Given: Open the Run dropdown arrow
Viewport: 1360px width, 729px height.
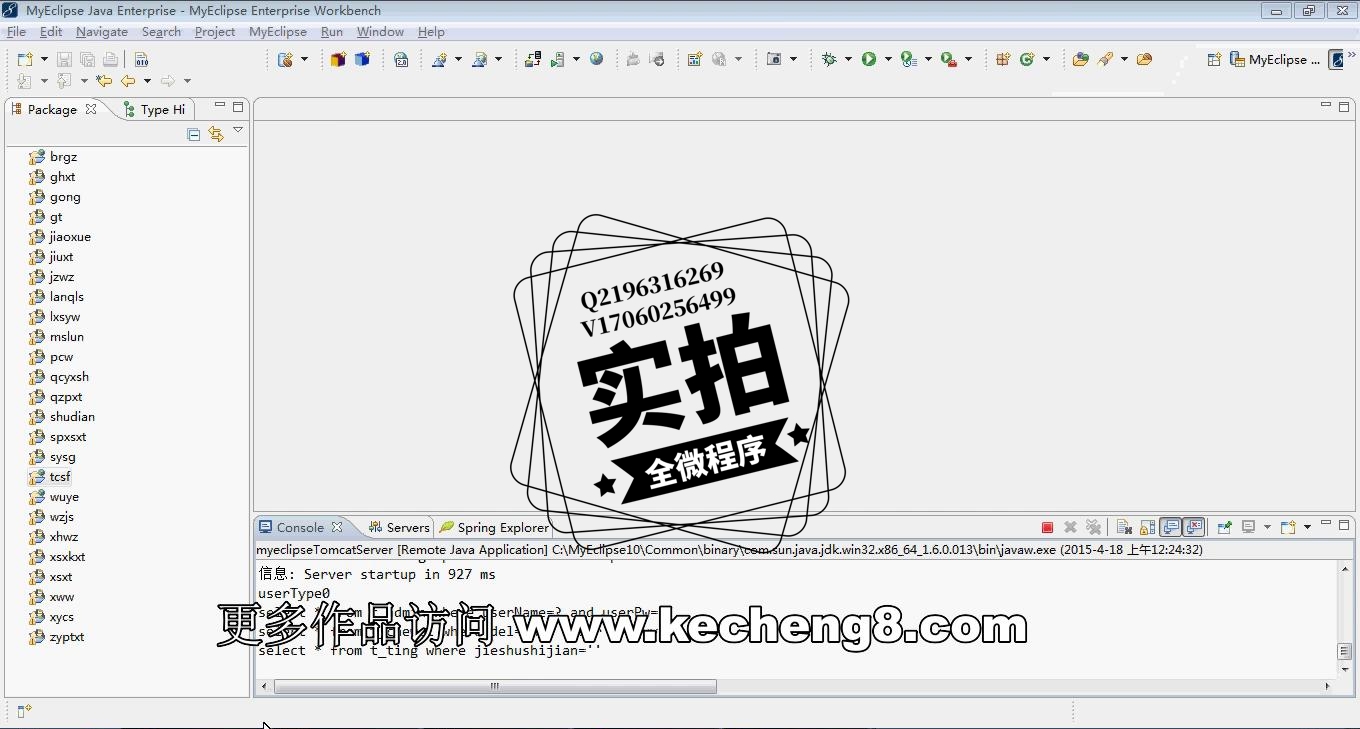Looking at the screenshot, I should [x=887, y=60].
